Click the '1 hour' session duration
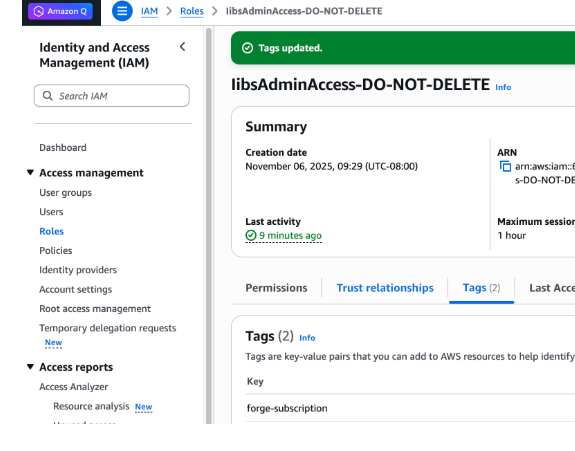The image size is (575, 451). coord(512,235)
